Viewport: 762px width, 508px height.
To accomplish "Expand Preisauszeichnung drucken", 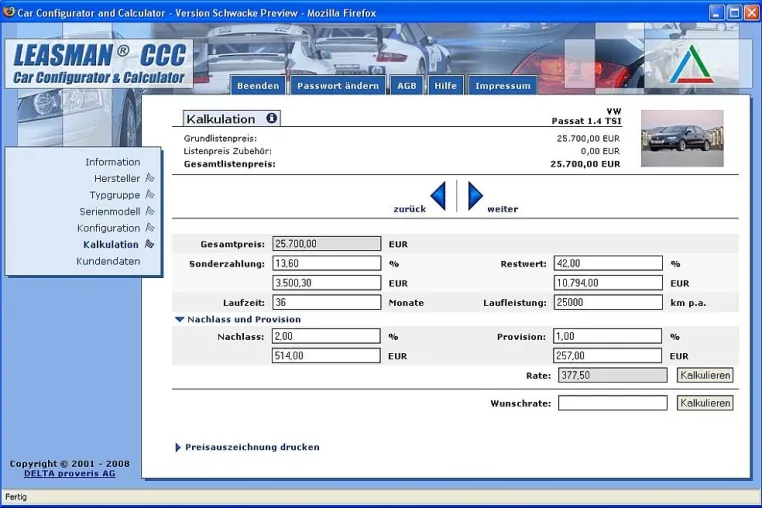I will click(x=178, y=447).
